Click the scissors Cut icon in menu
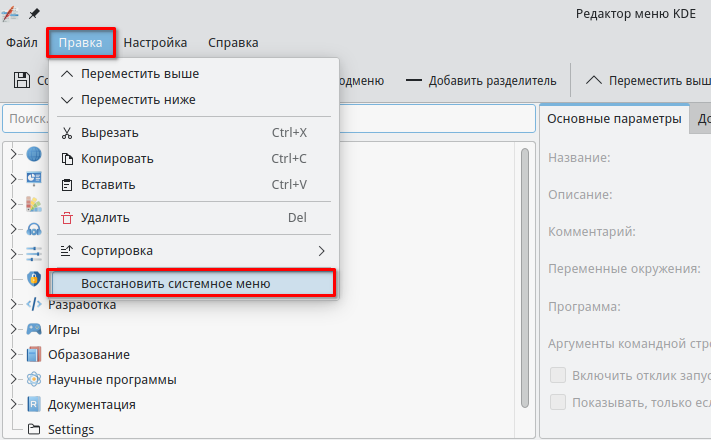 pyautogui.click(x=67, y=132)
